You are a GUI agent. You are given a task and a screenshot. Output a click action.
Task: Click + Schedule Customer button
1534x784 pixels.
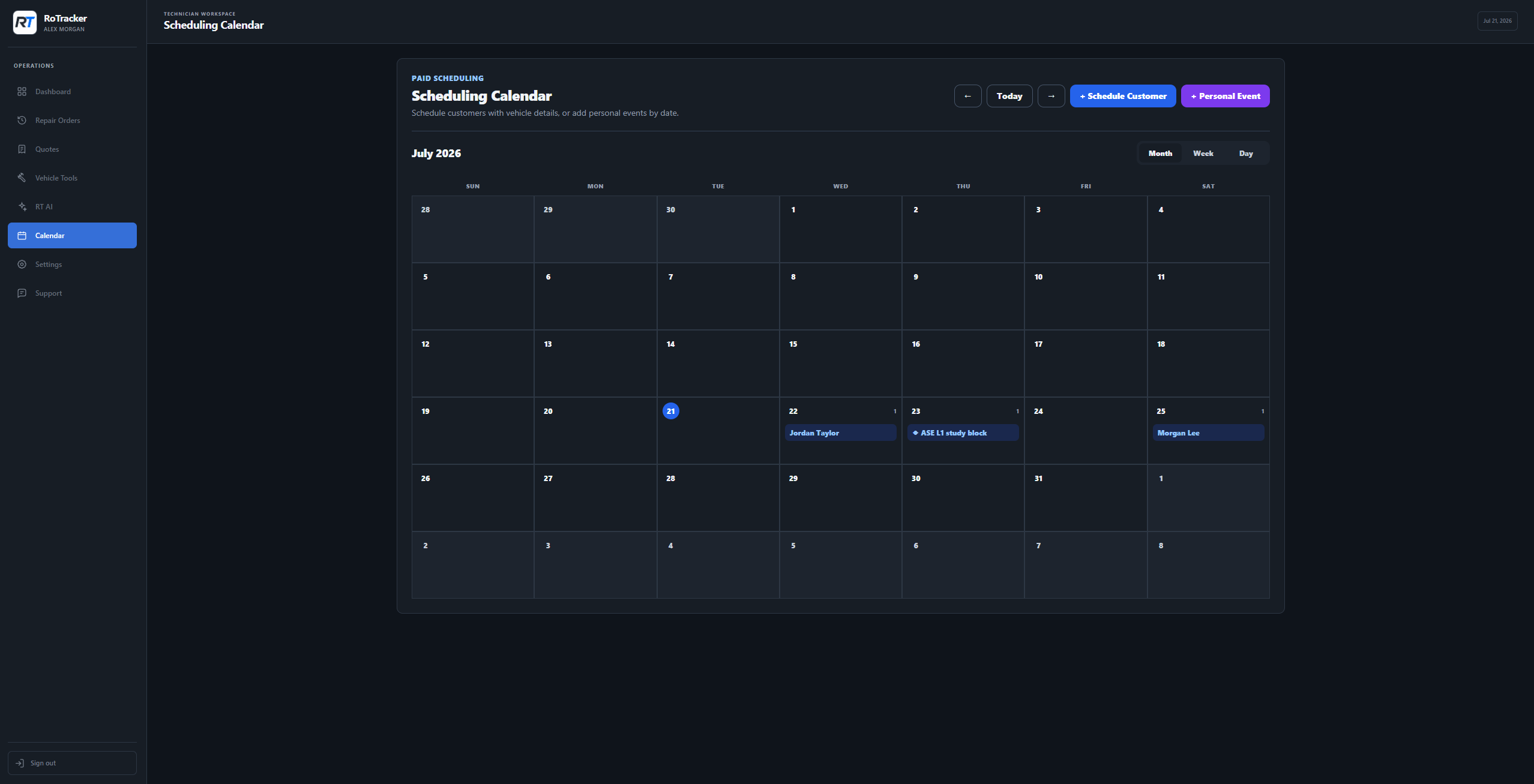1123,96
